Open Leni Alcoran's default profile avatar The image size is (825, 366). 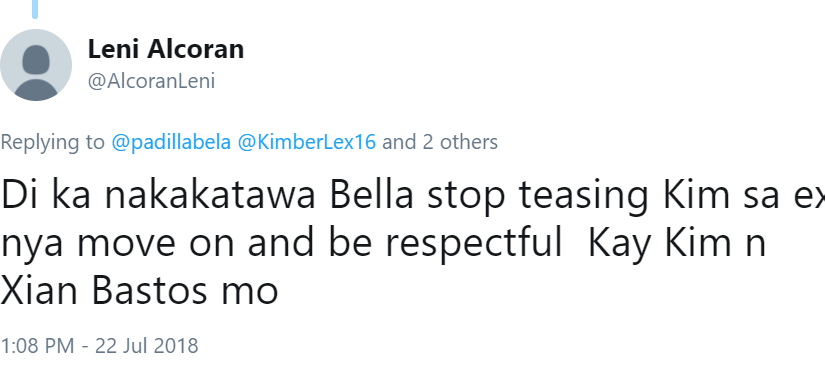coord(36,65)
